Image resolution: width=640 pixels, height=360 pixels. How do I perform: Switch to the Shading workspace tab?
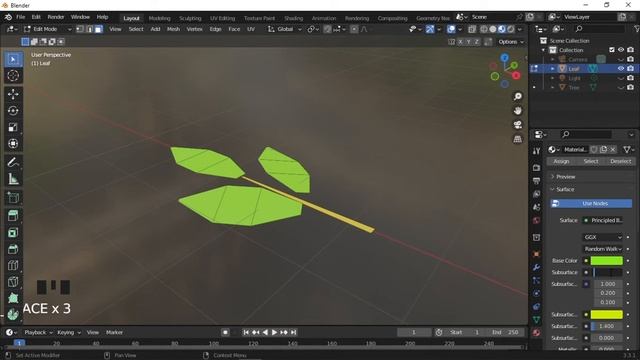tap(293, 18)
